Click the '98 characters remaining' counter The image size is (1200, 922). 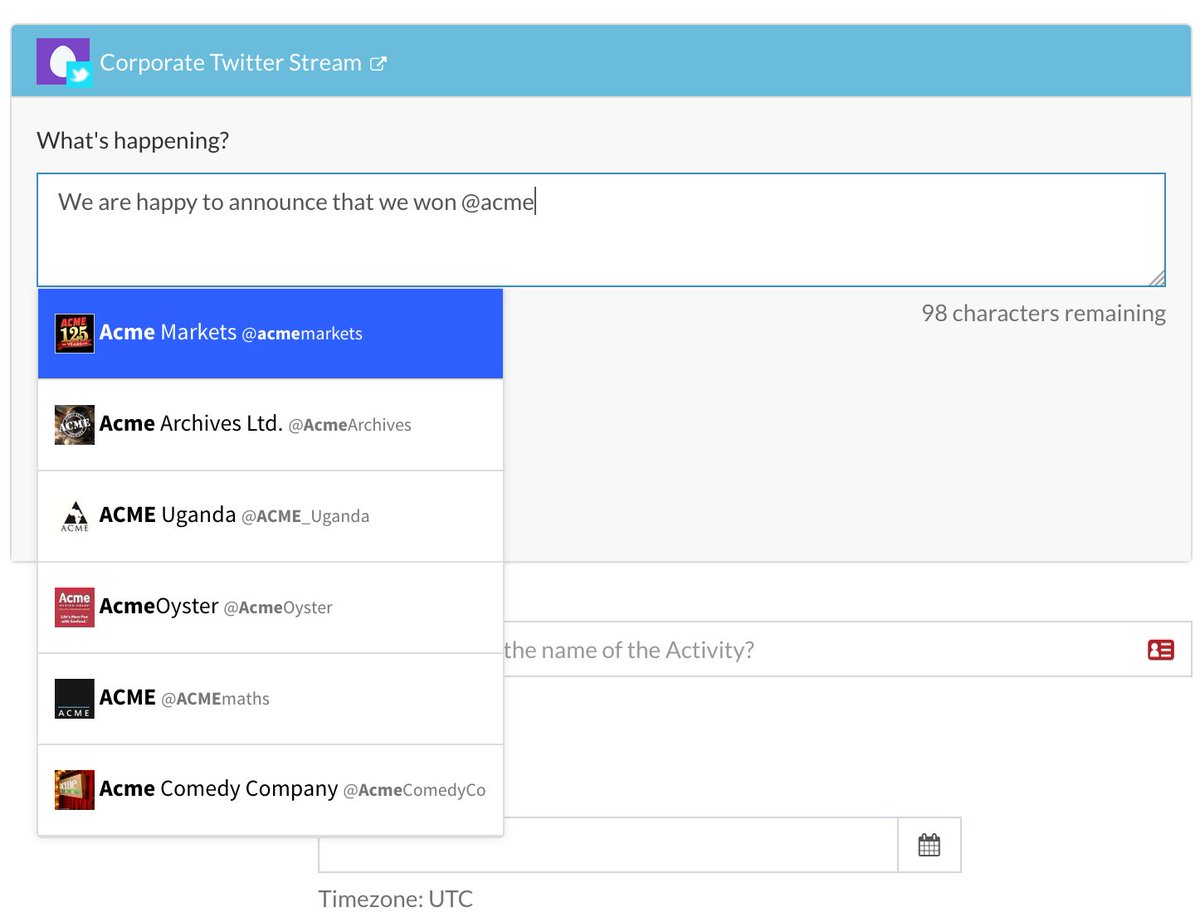tap(1043, 313)
